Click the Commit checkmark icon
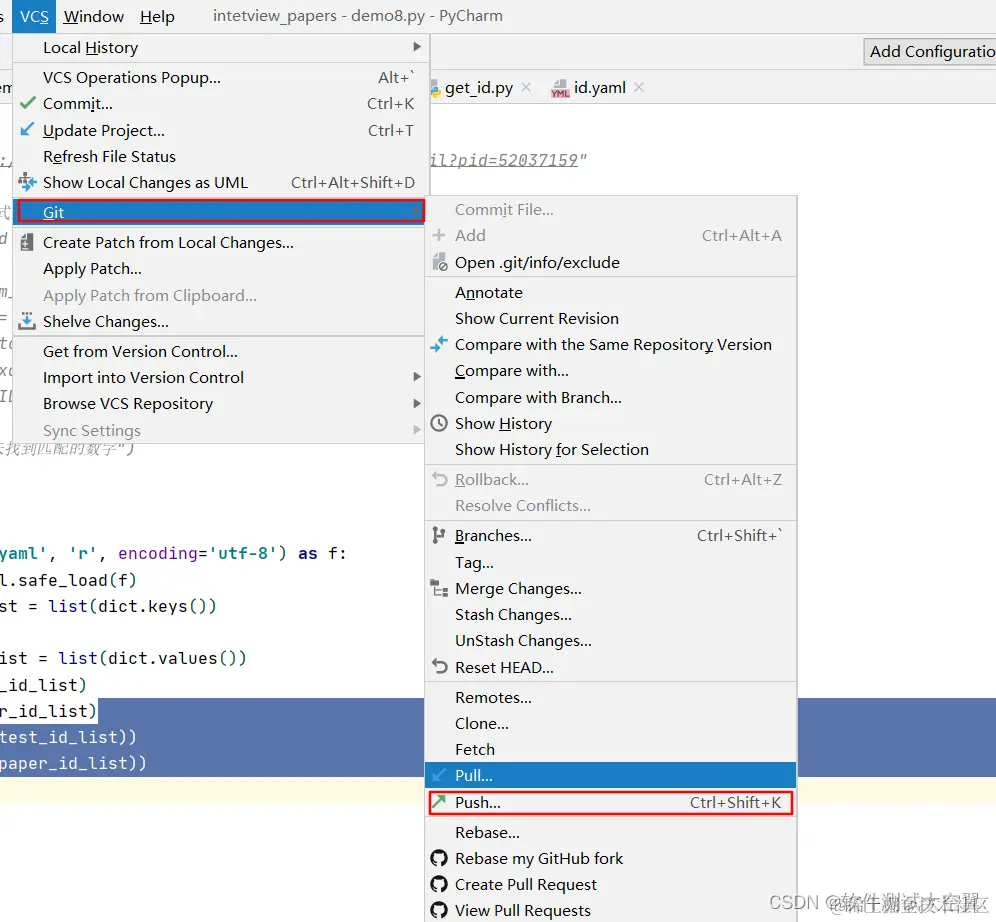 click(x=27, y=103)
